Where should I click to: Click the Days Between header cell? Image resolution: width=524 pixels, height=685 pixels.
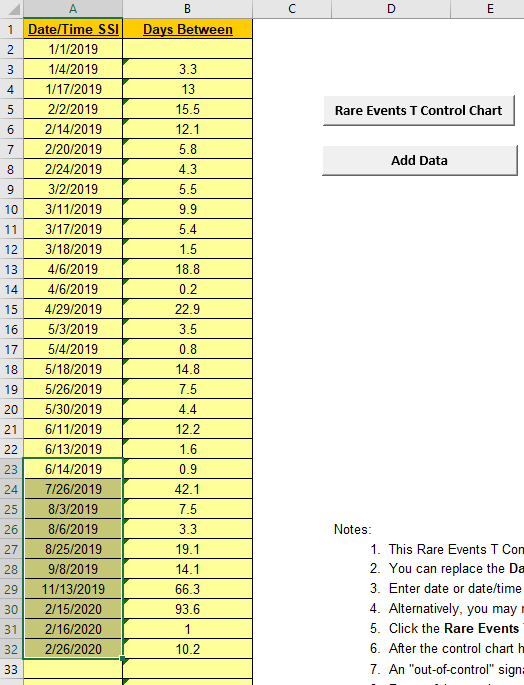(x=187, y=29)
